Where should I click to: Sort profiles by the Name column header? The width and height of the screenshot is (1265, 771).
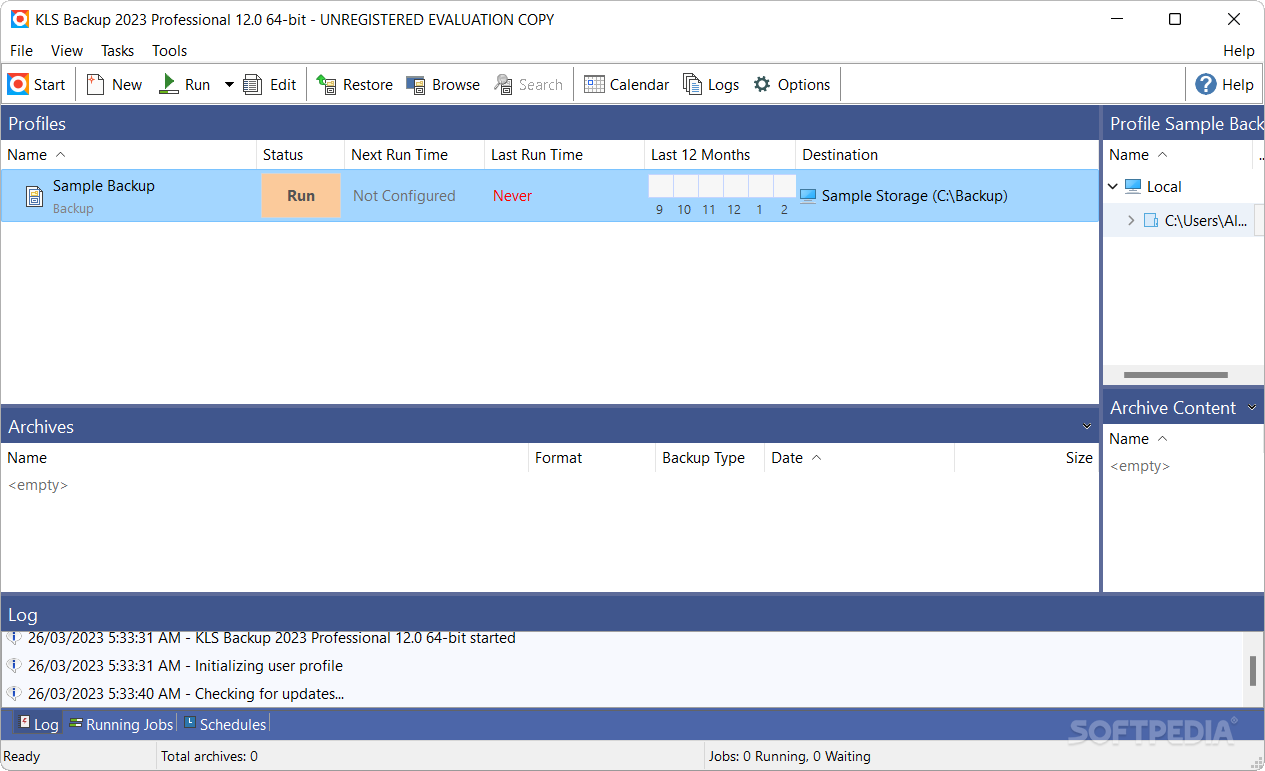coord(128,155)
